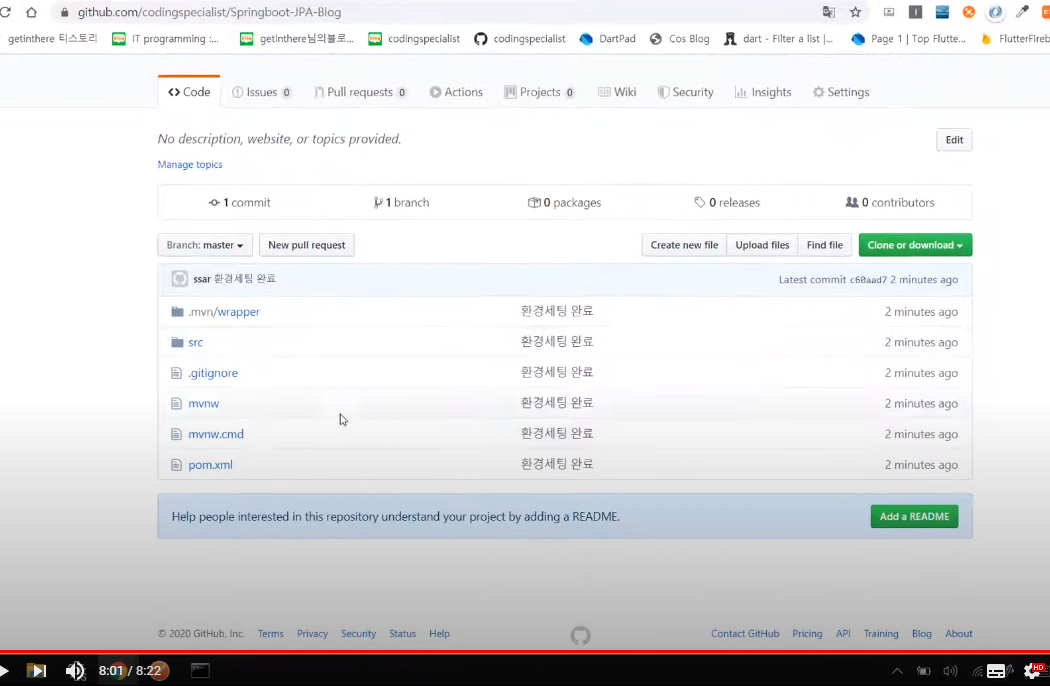The height and width of the screenshot is (686, 1050).
Task: Click the Edit description button
Action: [x=954, y=140]
